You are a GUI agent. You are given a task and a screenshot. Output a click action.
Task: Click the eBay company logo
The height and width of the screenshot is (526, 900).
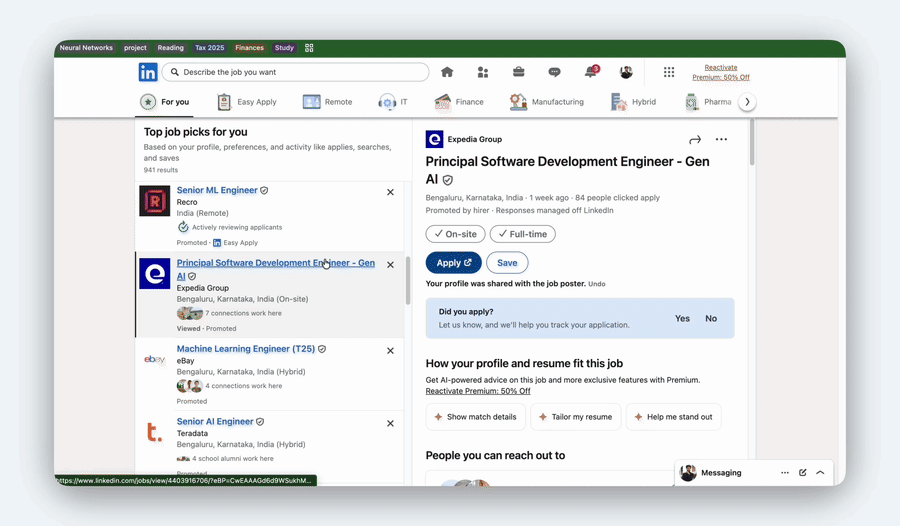coord(155,359)
